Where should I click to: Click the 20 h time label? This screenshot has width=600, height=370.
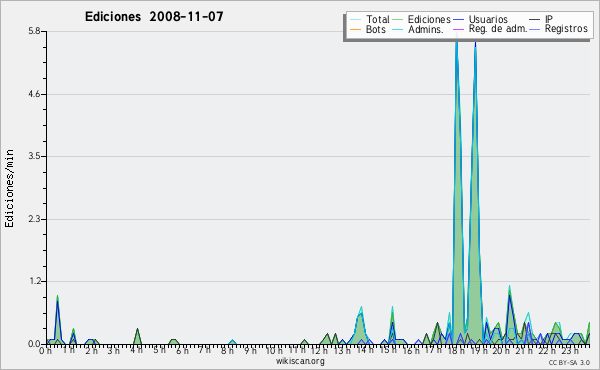click(x=502, y=351)
